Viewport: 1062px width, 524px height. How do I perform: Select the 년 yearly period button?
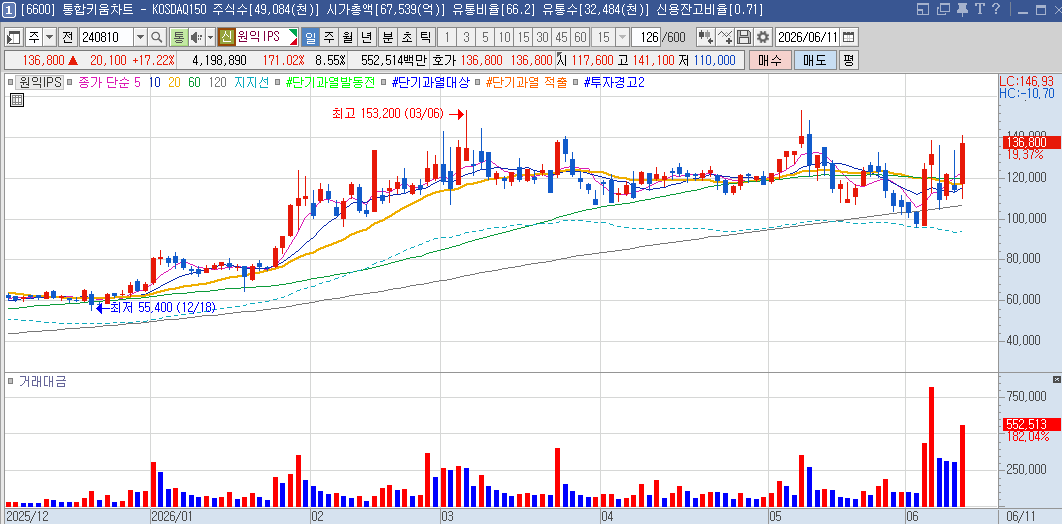(x=366, y=37)
